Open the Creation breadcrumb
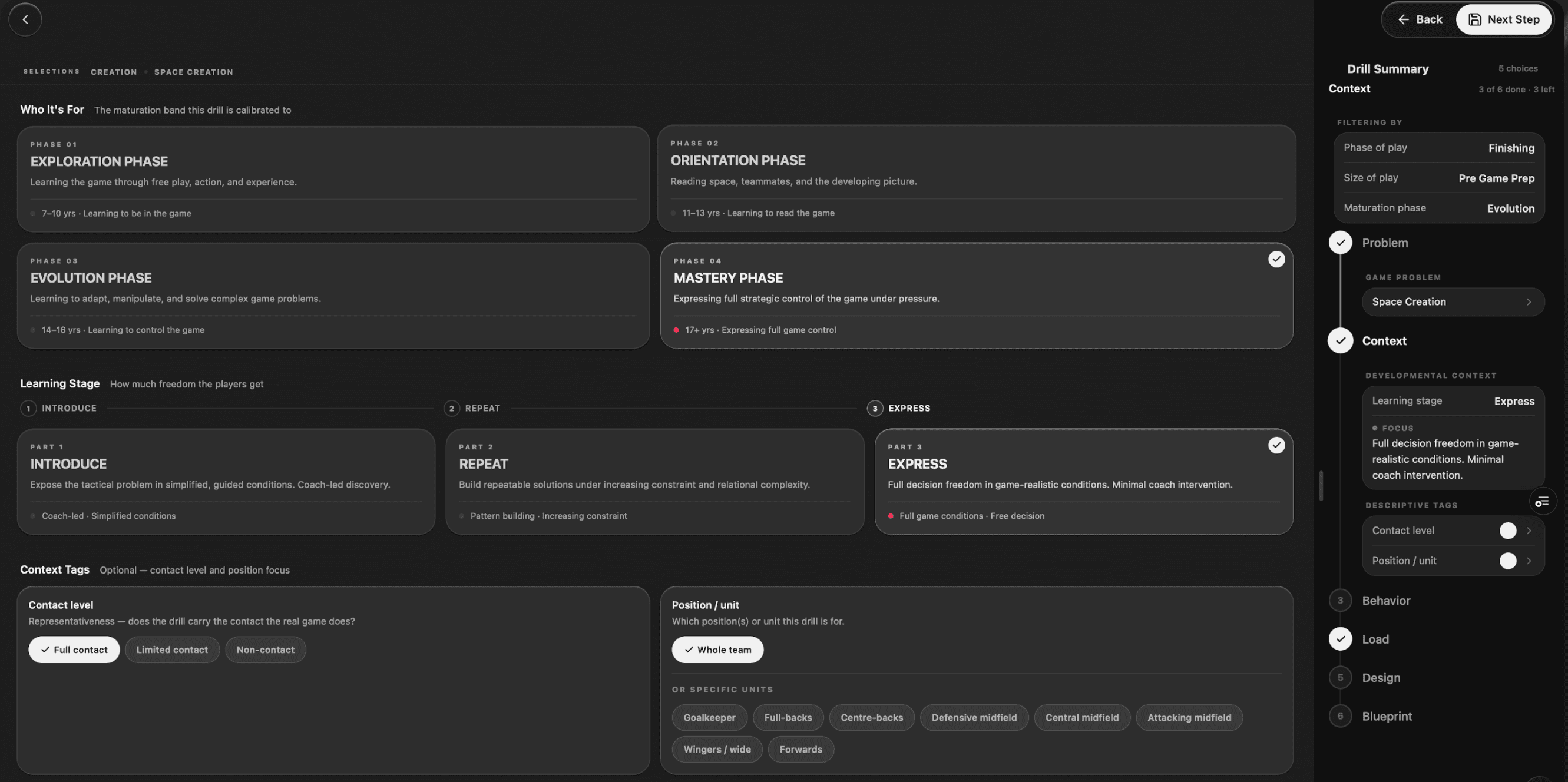Viewport: 1568px width, 782px height. pos(114,72)
